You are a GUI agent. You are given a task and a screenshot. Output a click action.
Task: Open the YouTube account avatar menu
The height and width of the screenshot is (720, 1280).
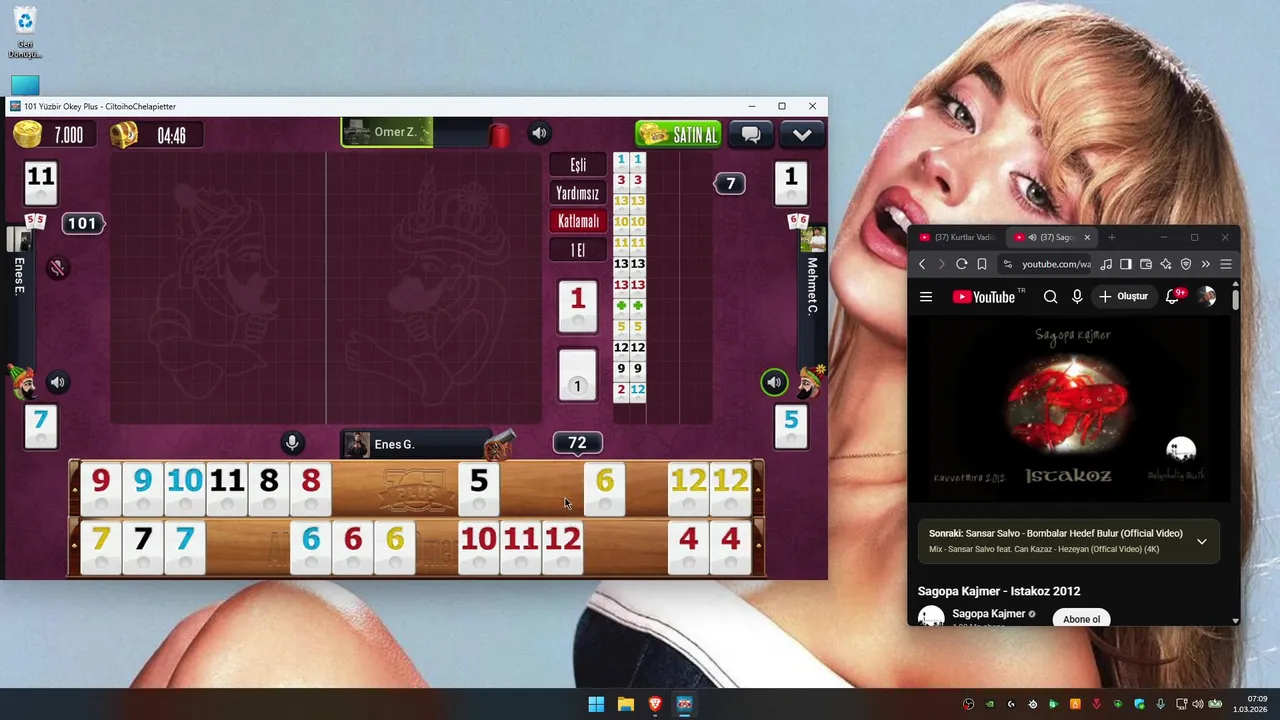point(1207,296)
